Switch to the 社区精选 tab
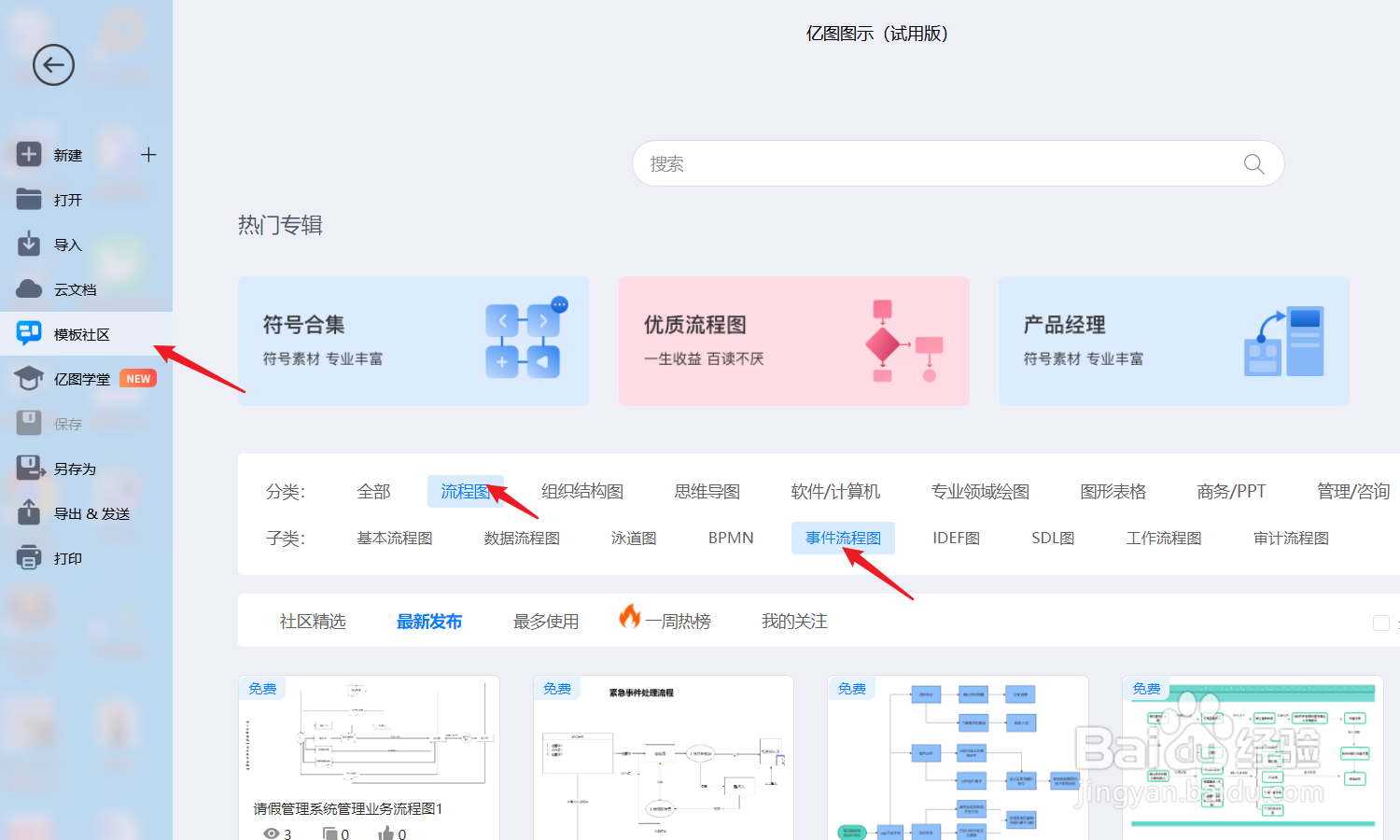 313,621
